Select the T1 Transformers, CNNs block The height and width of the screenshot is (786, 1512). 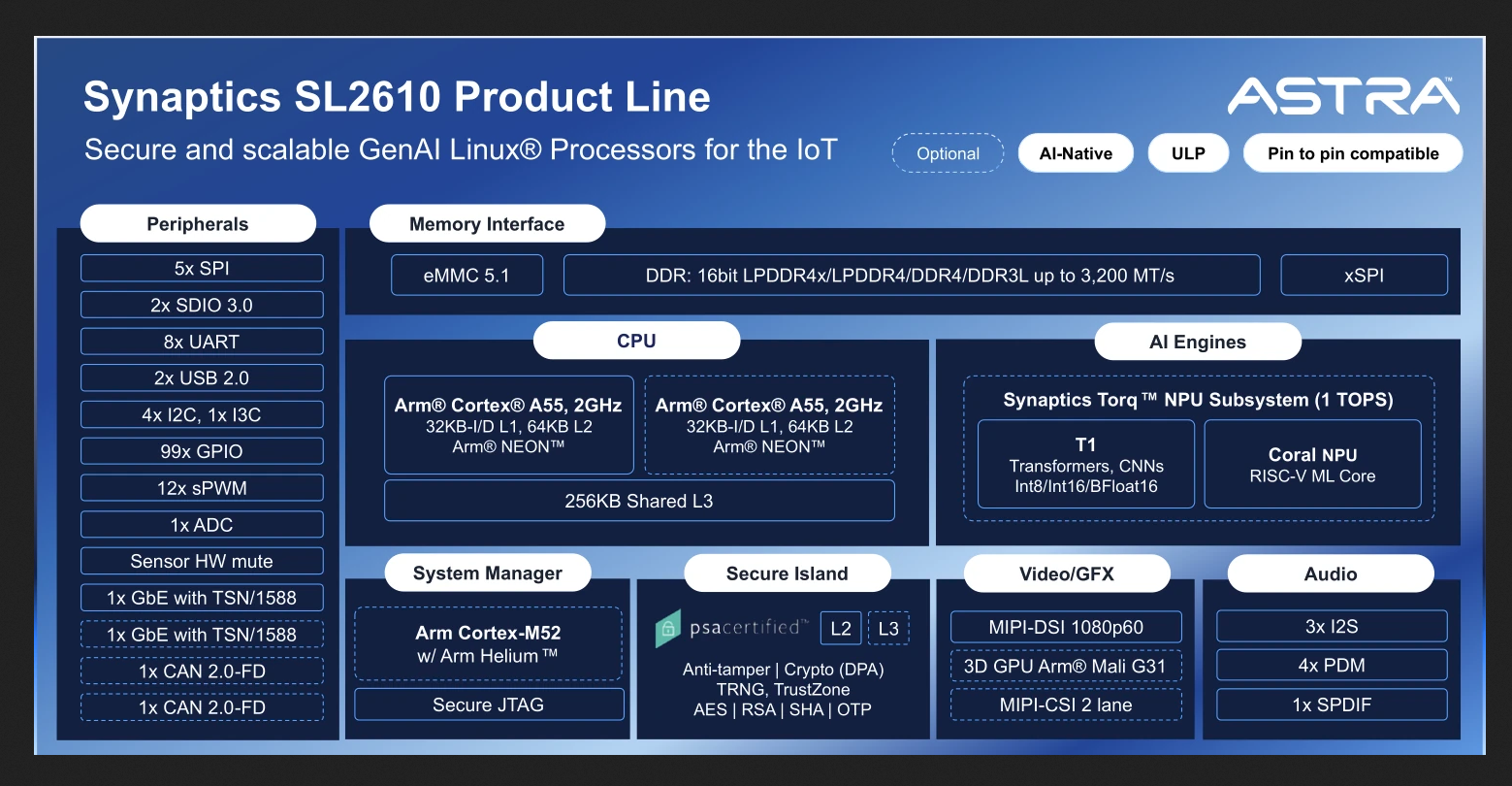pos(1086,464)
